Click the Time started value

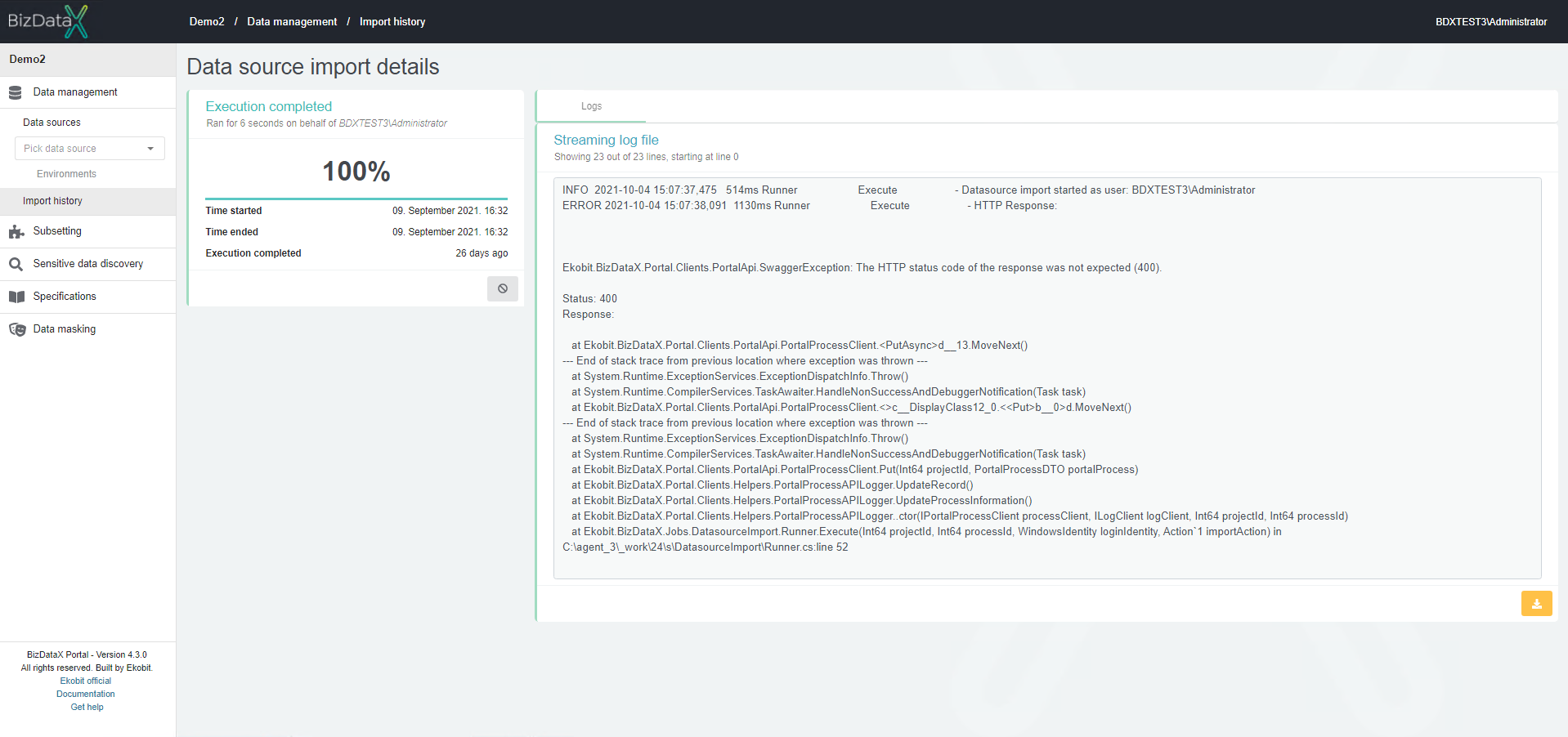click(x=450, y=211)
